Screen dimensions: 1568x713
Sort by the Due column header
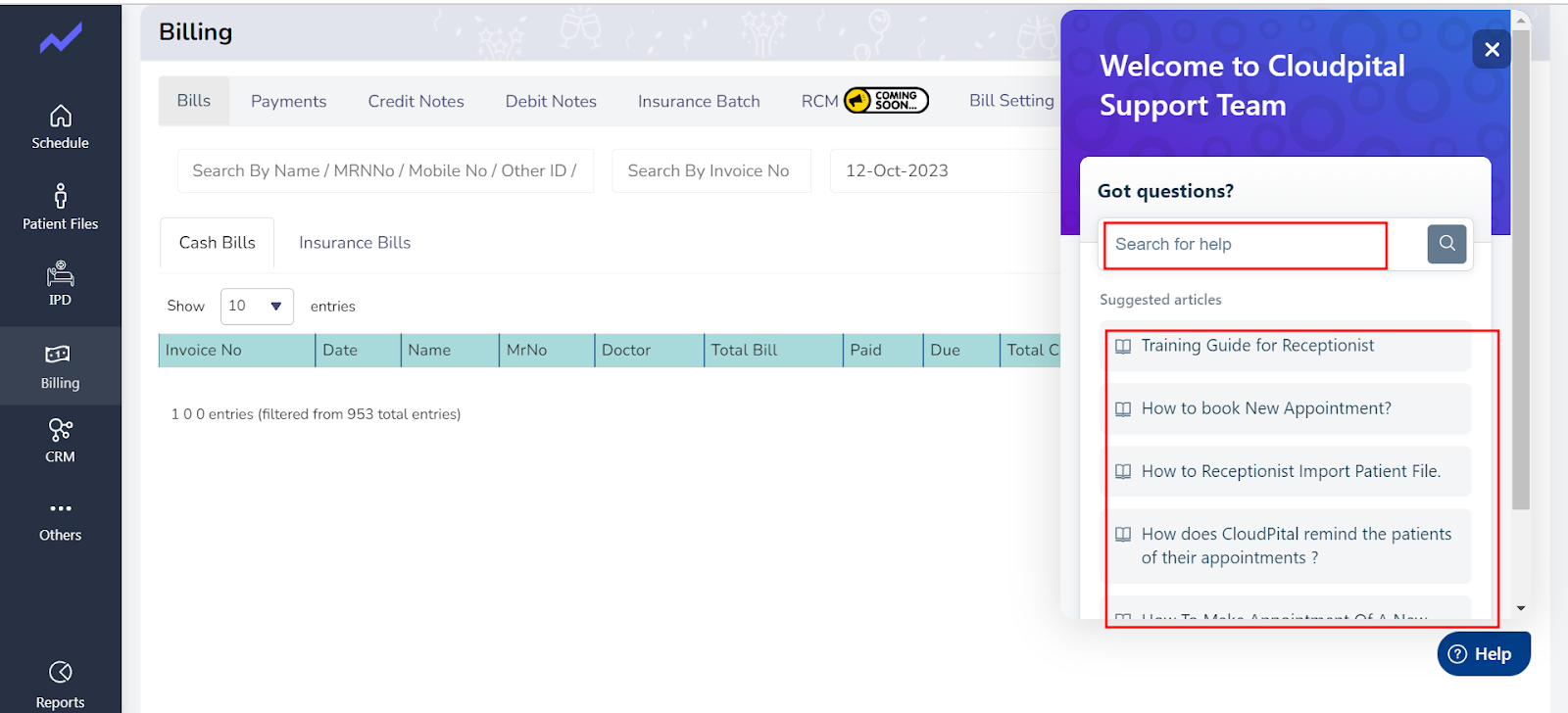[x=961, y=351]
